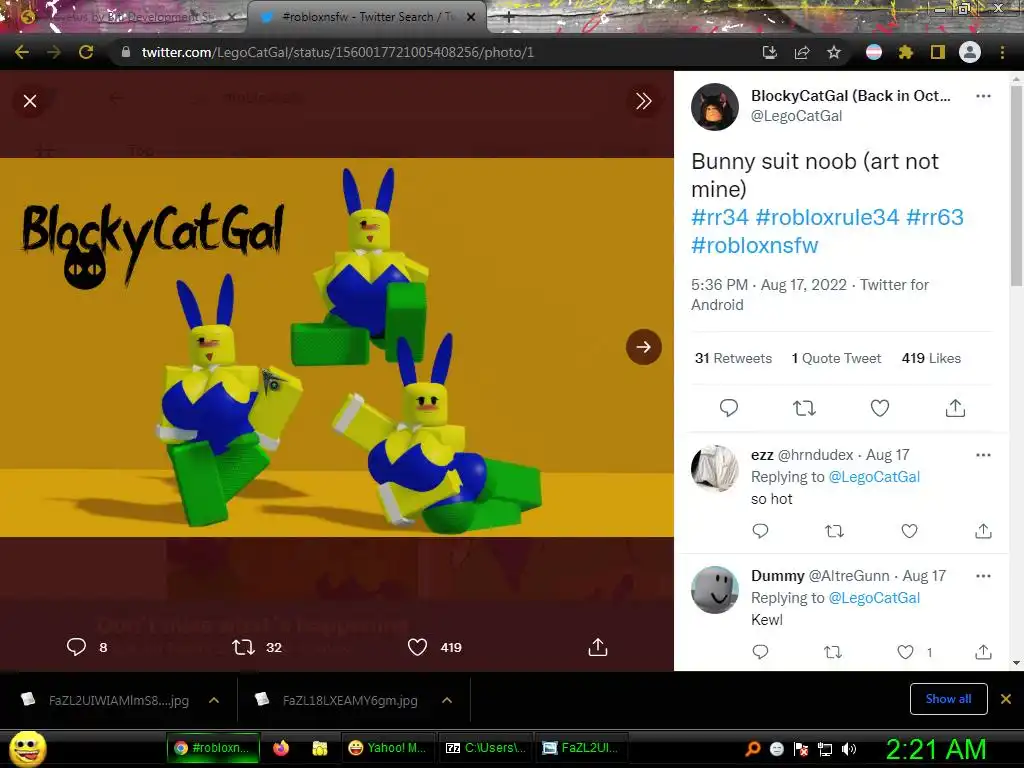1024x768 pixels.
Task: Go back in browser history
Action: pos(22,52)
